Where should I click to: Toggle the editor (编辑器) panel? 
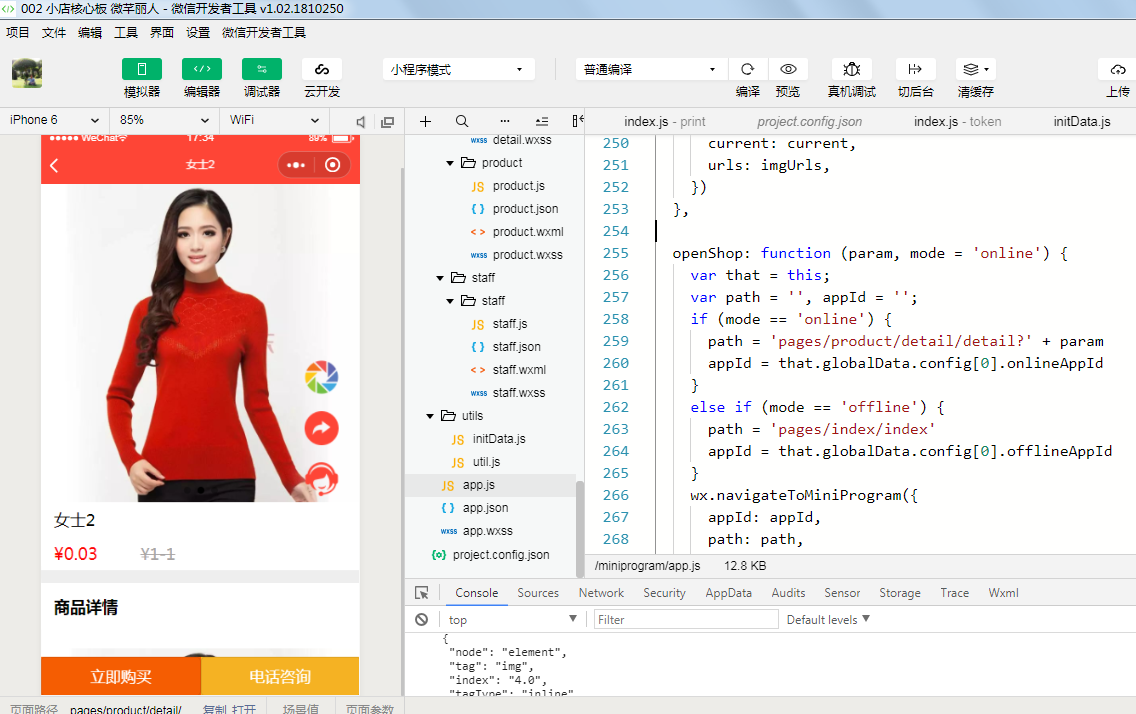coord(201,69)
